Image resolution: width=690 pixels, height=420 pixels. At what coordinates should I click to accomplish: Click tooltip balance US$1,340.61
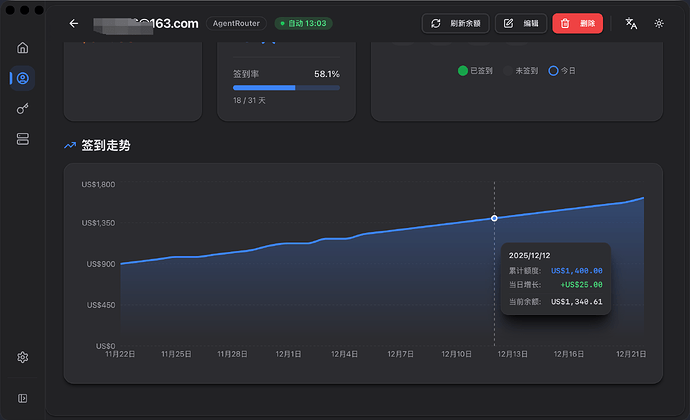(576, 302)
